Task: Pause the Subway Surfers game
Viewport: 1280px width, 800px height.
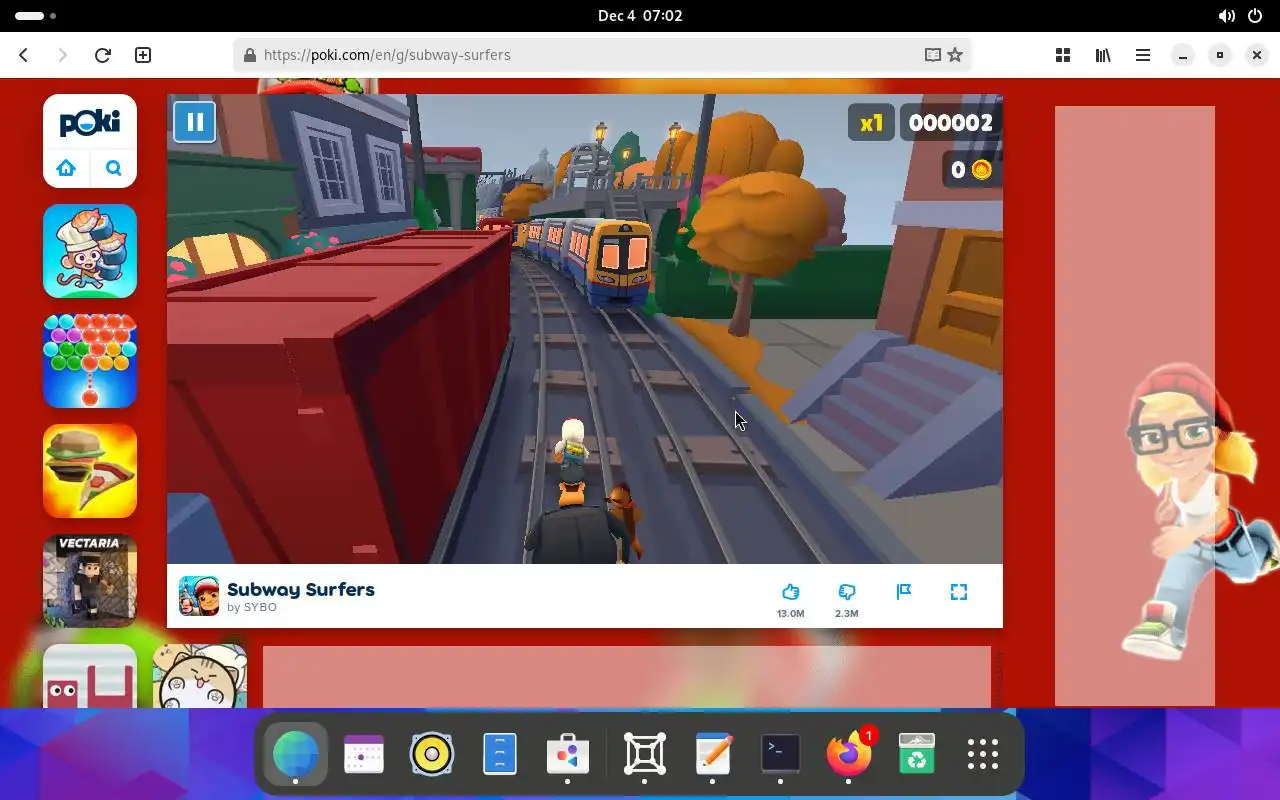Action: click(195, 122)
